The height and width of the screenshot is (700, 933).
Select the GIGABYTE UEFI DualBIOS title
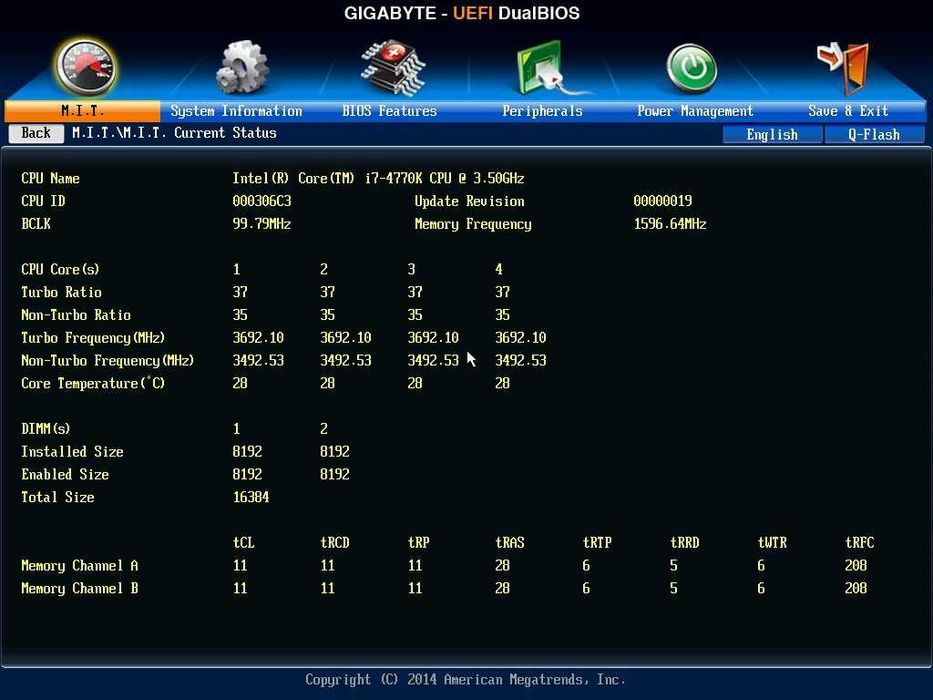point(462,13)
